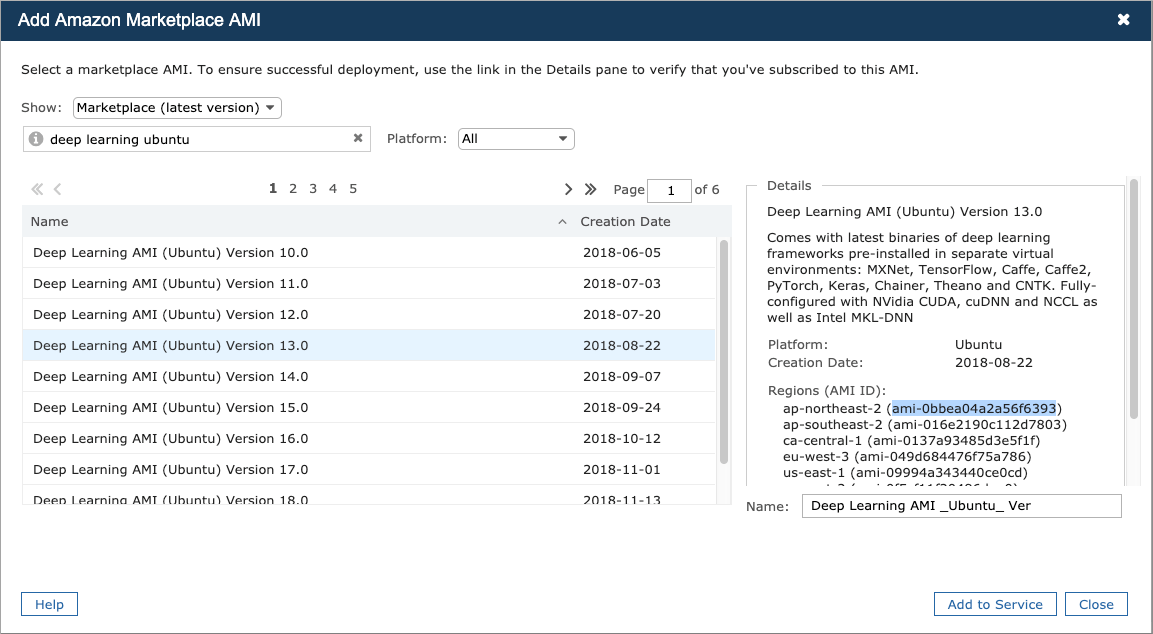Click the Help button
1153x634 pixels.
click(x=49, y=604)
